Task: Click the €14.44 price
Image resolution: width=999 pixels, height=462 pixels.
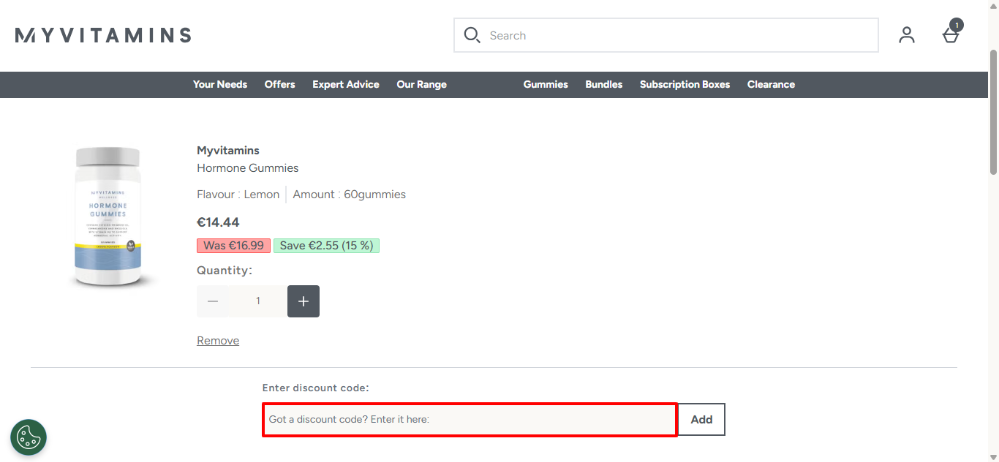Action: coord(218,222)
